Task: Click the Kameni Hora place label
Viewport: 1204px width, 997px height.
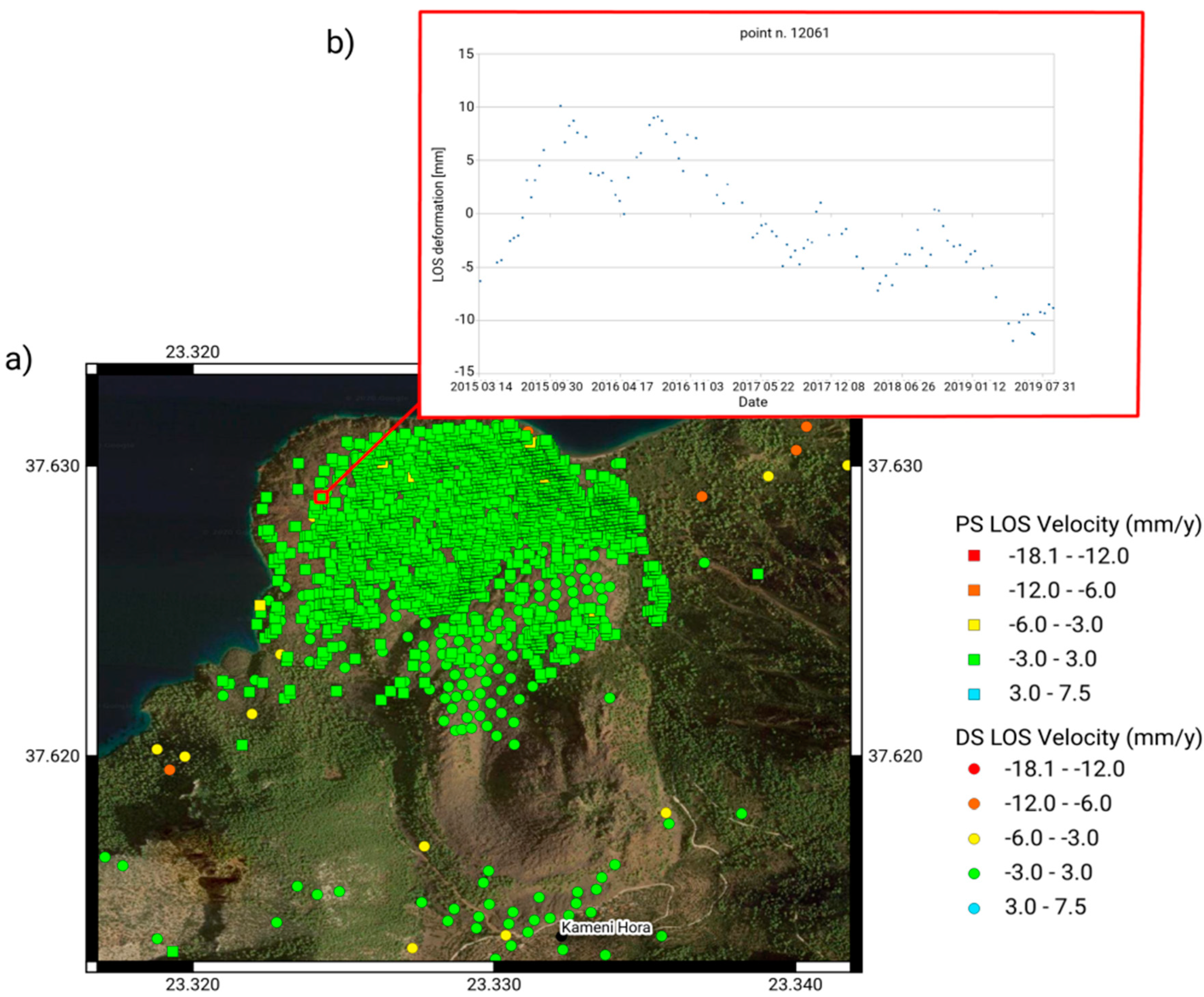Action: coord(605,927)
